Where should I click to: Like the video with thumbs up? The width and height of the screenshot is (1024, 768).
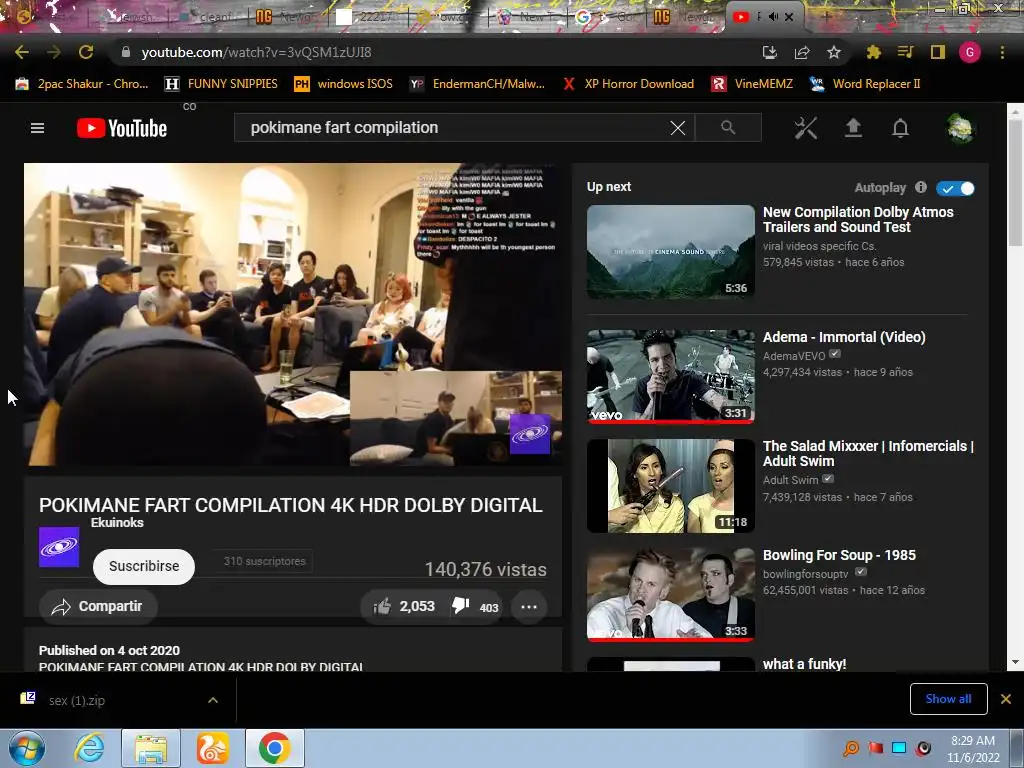click(382, 607)
